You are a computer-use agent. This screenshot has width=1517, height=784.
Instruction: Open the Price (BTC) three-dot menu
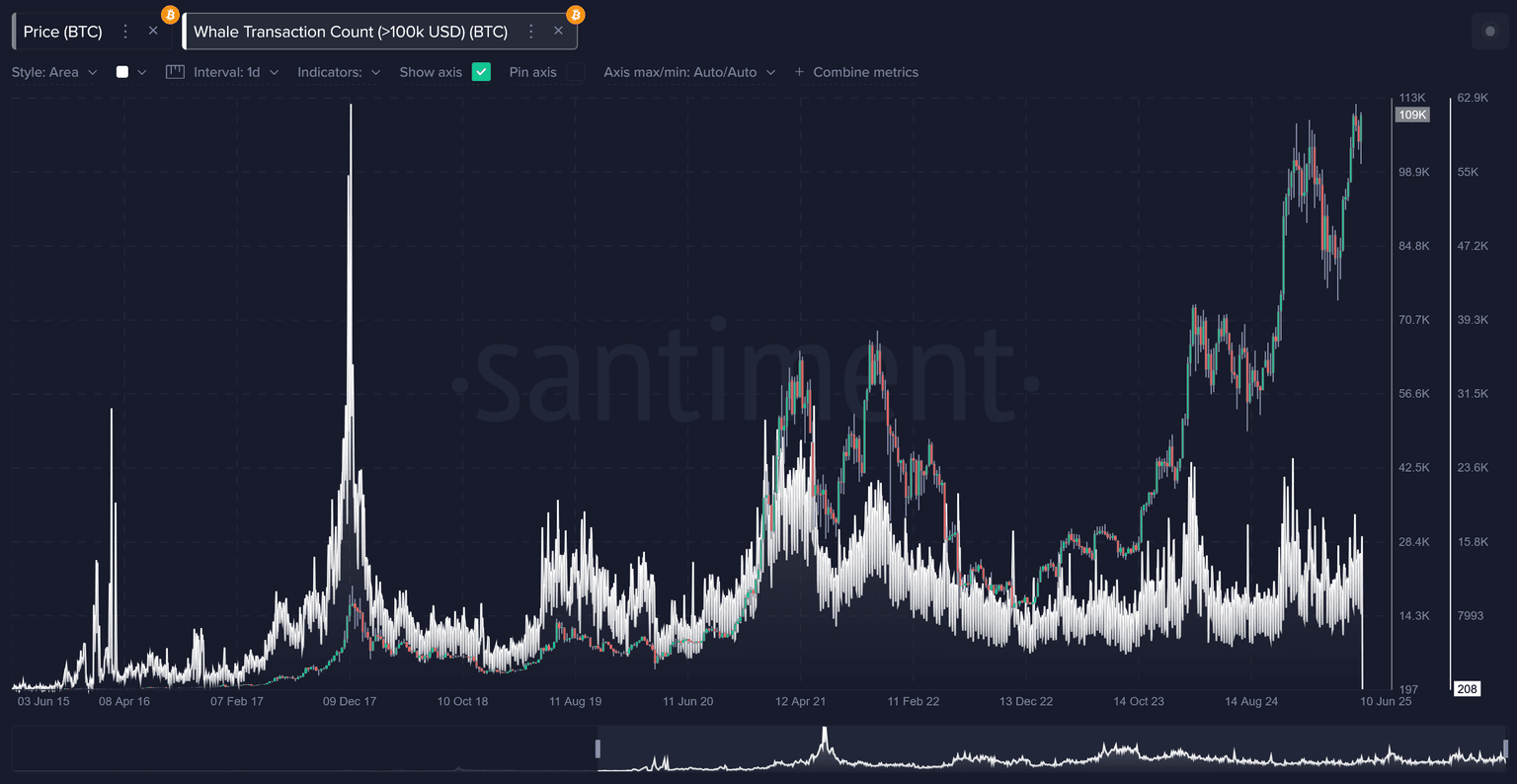click(125, 32)
